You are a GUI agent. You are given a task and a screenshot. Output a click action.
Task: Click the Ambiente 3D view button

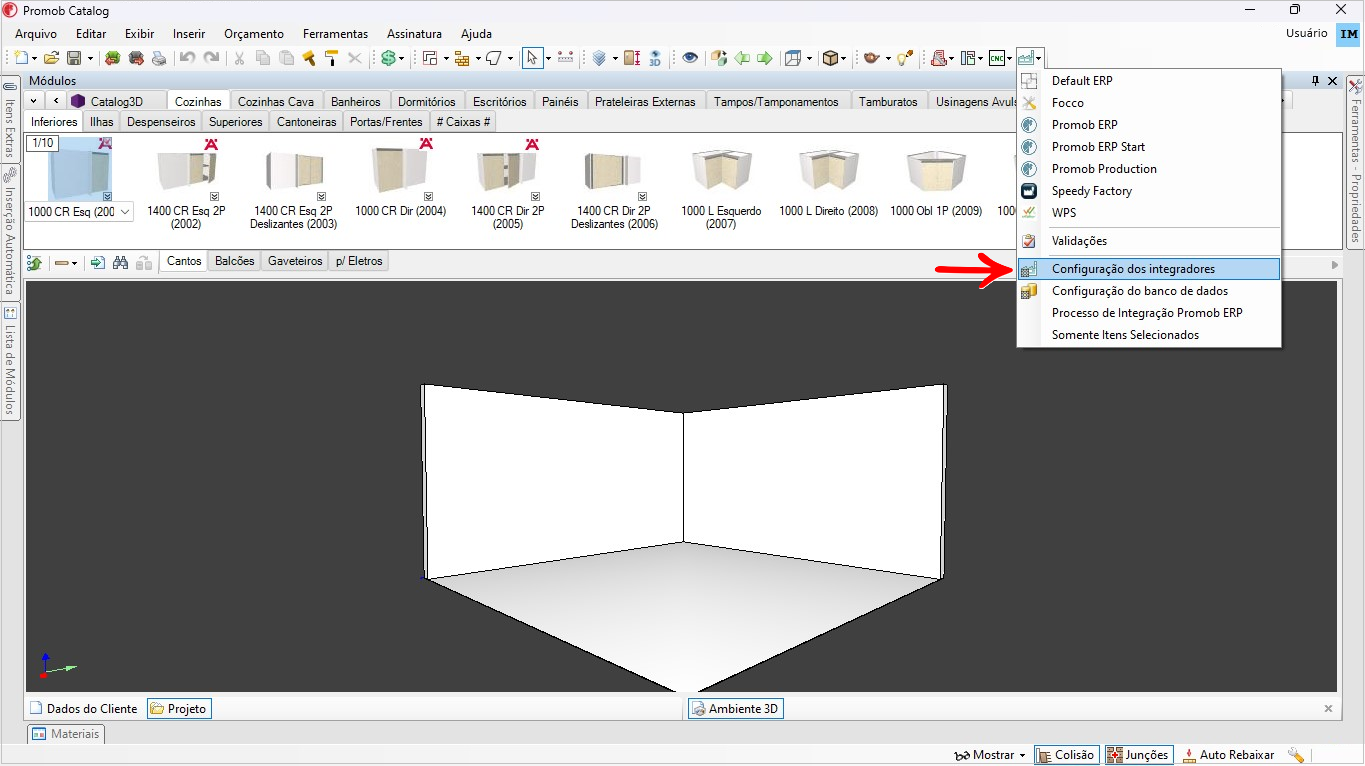[x=735, y=708]
